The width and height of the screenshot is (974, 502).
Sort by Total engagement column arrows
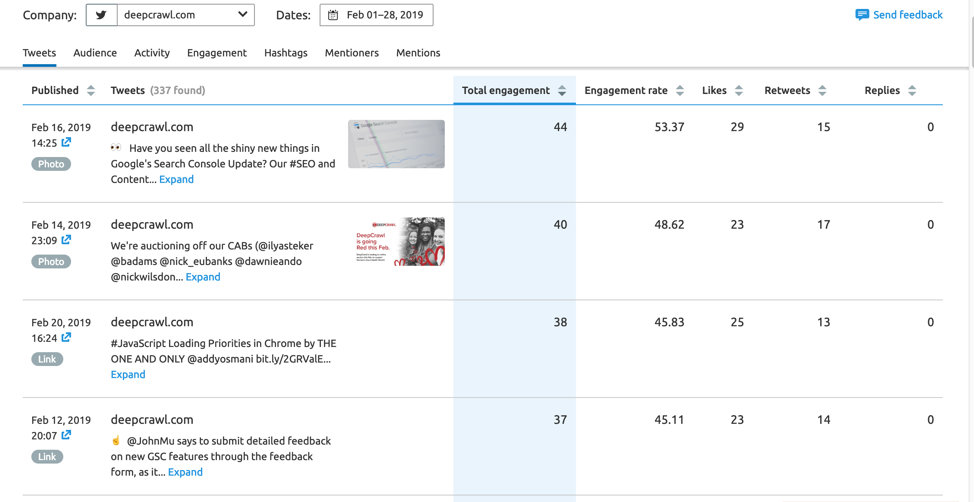click(562, 91)
